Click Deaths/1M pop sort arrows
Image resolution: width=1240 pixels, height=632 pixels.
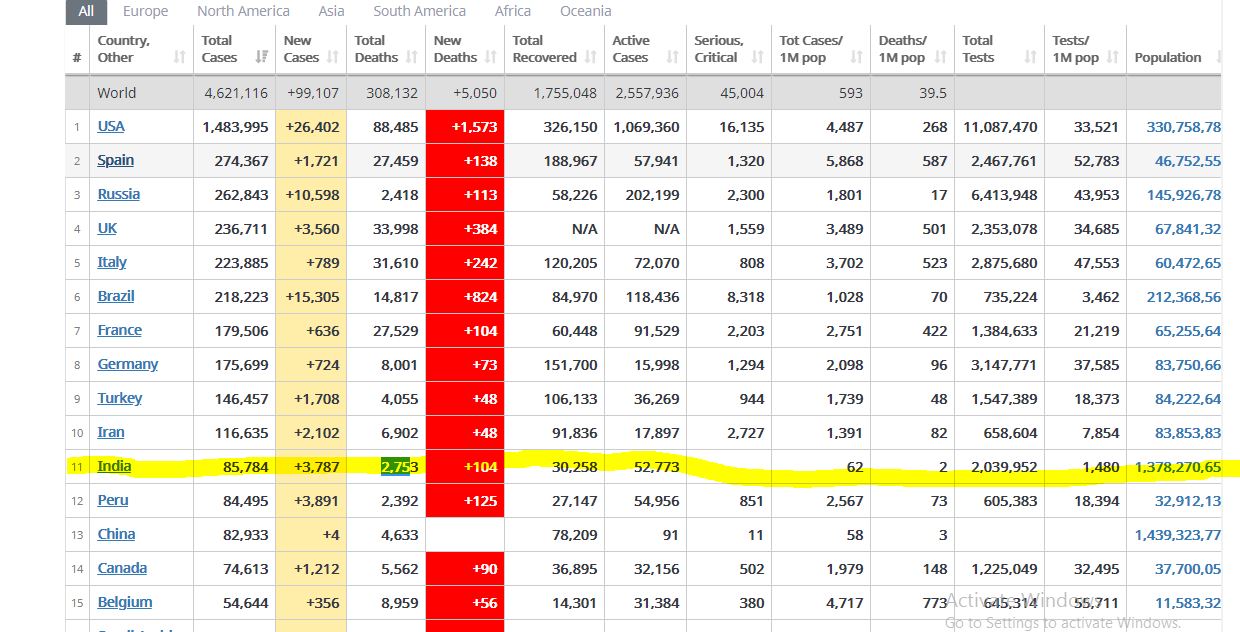click(x=940, y=58)
